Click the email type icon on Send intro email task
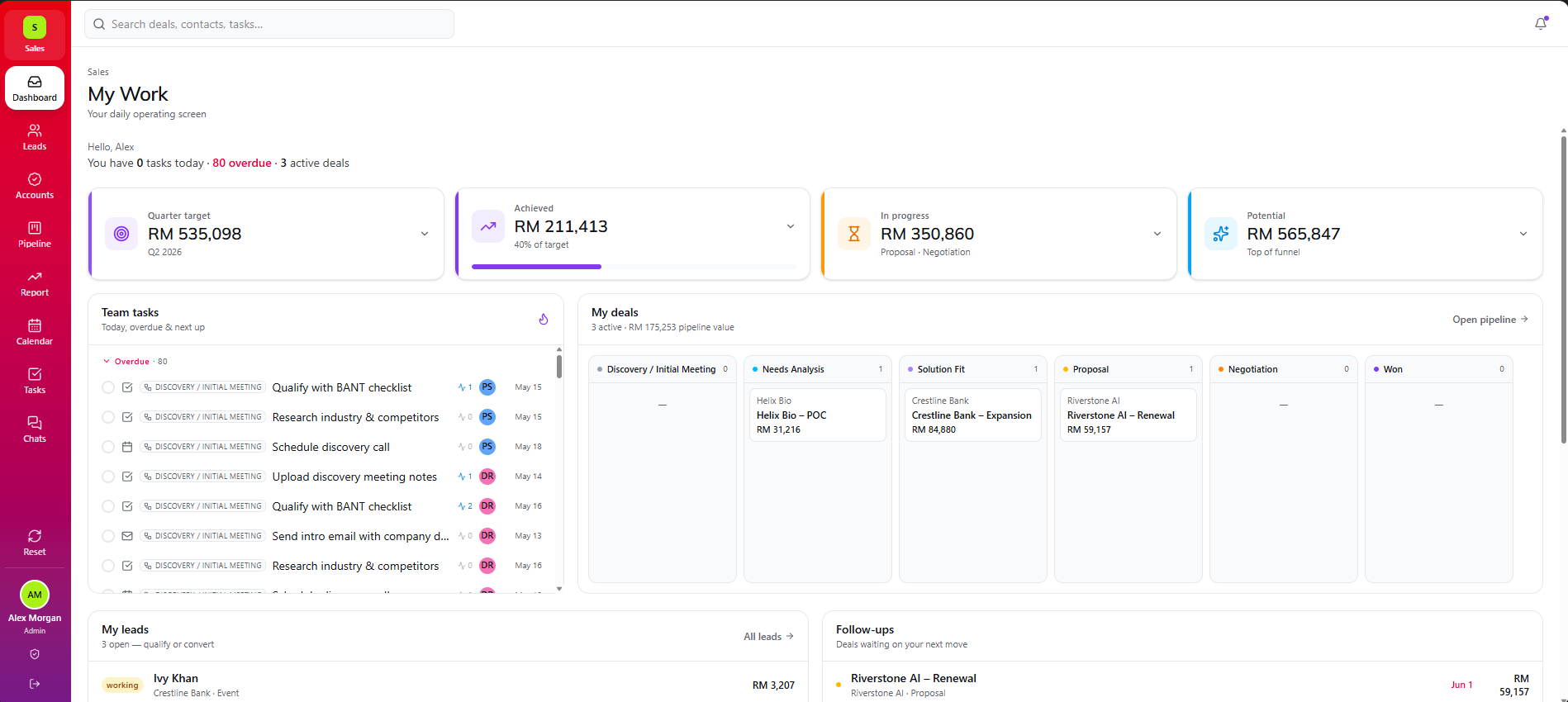1568x702 pixels. (127, 536)
